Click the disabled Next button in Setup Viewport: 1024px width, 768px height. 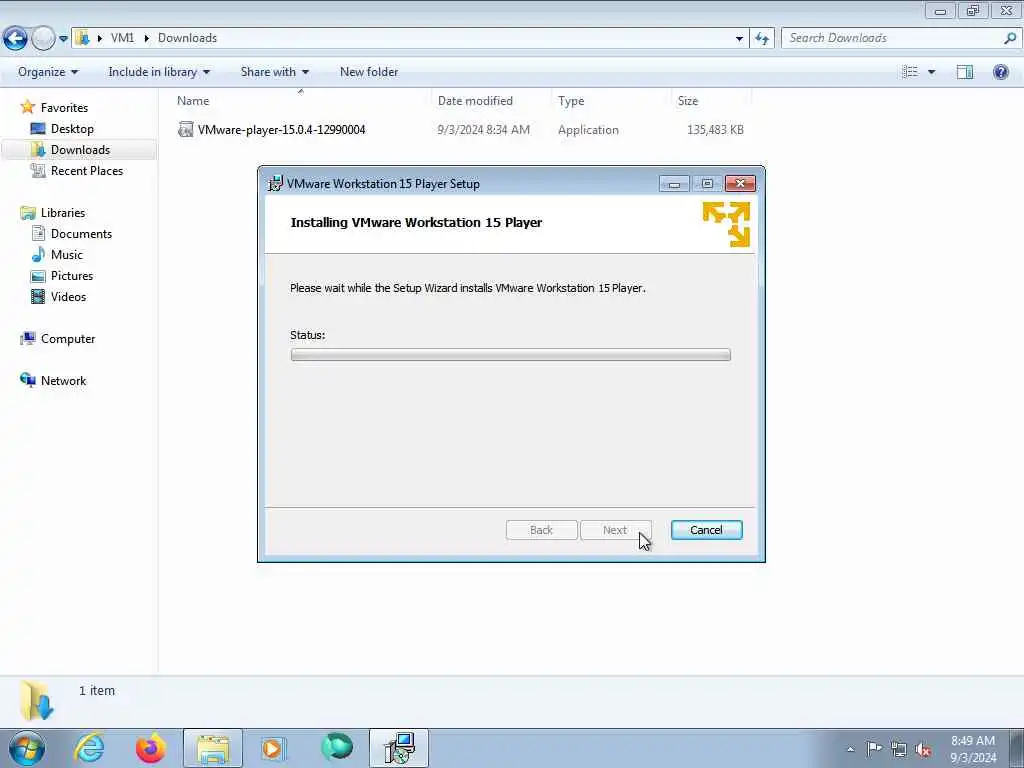[x=615, y=530]
